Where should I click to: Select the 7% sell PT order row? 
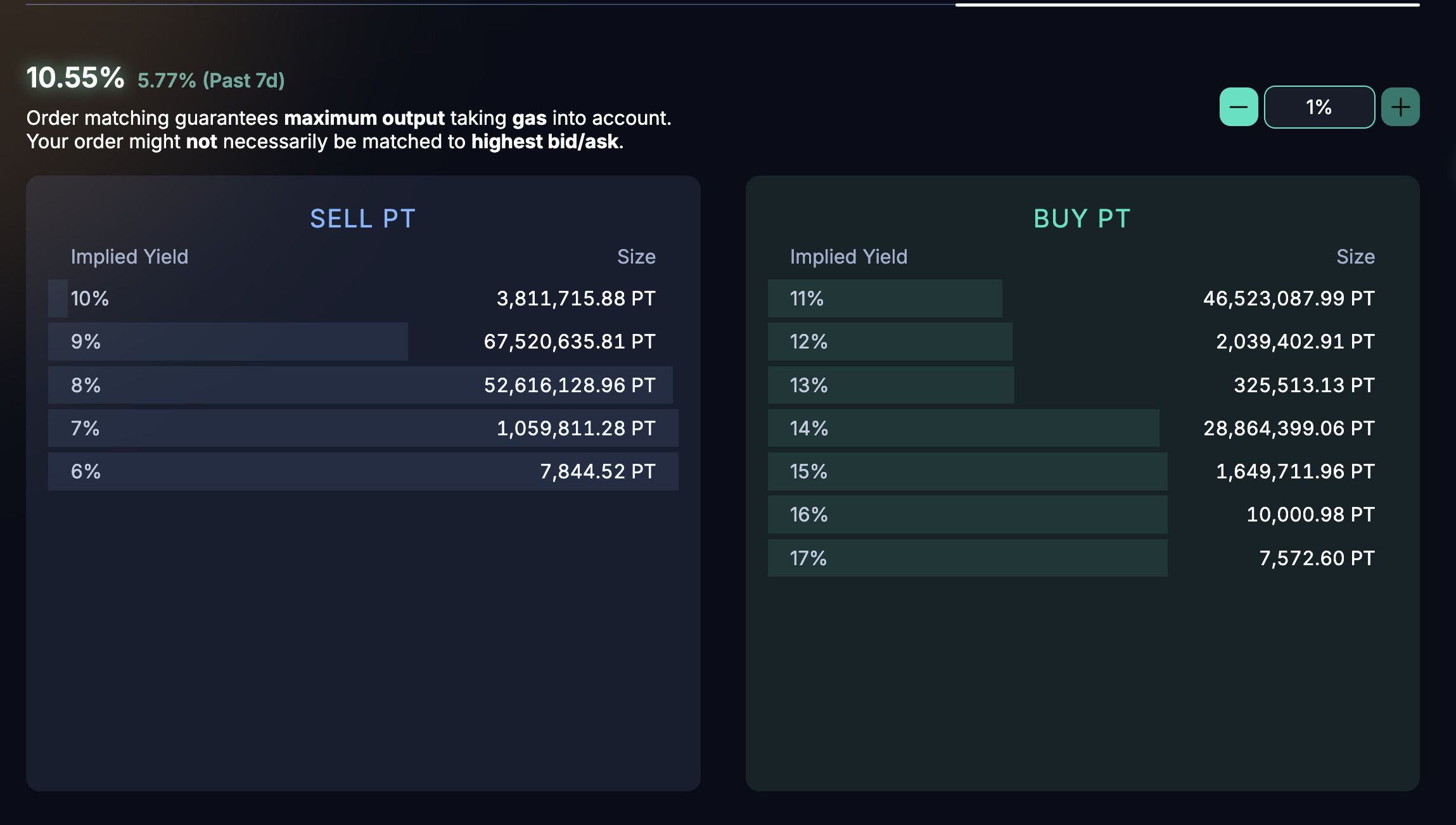click(363, 428)
